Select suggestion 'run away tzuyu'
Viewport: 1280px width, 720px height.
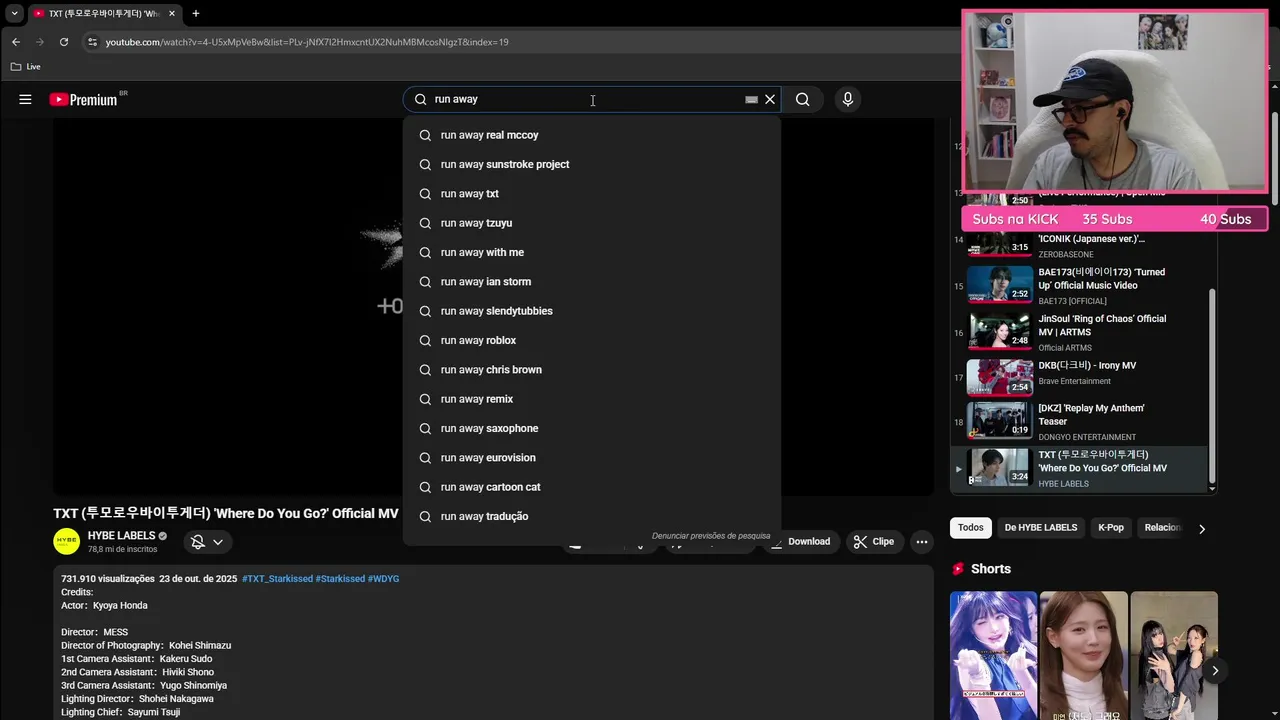(x=592, y=223)
